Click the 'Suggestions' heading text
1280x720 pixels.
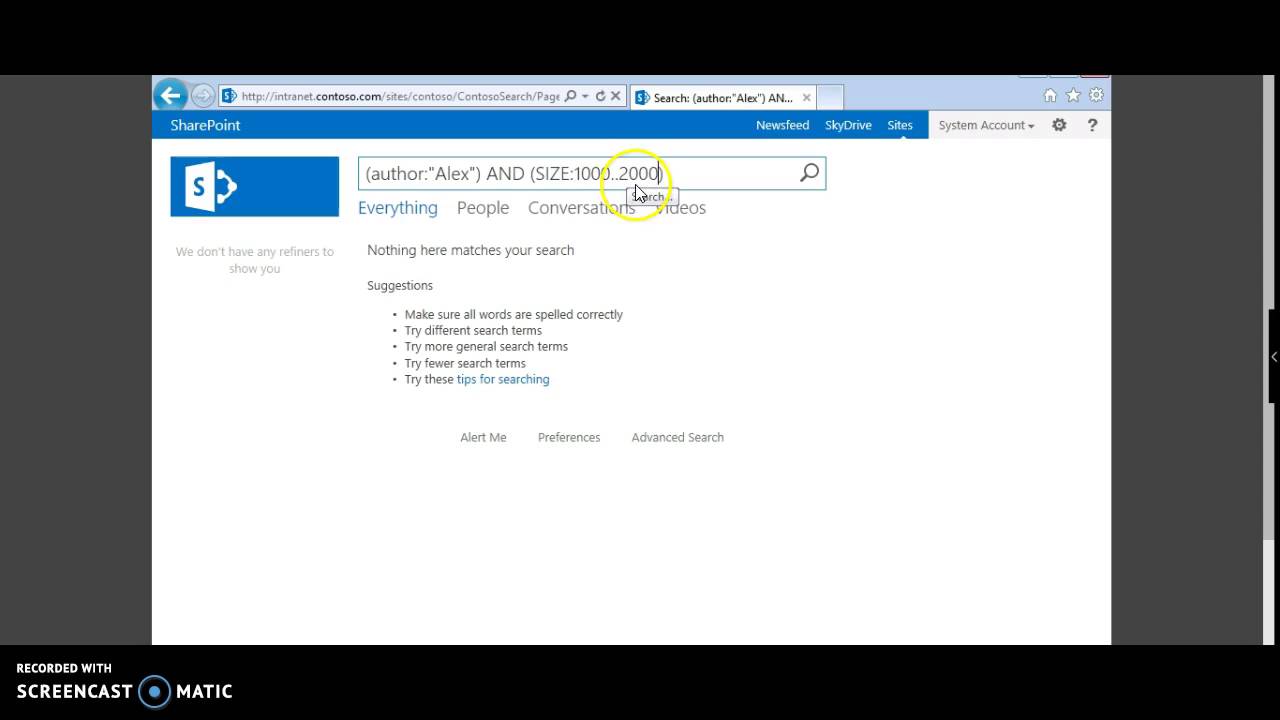400,285
